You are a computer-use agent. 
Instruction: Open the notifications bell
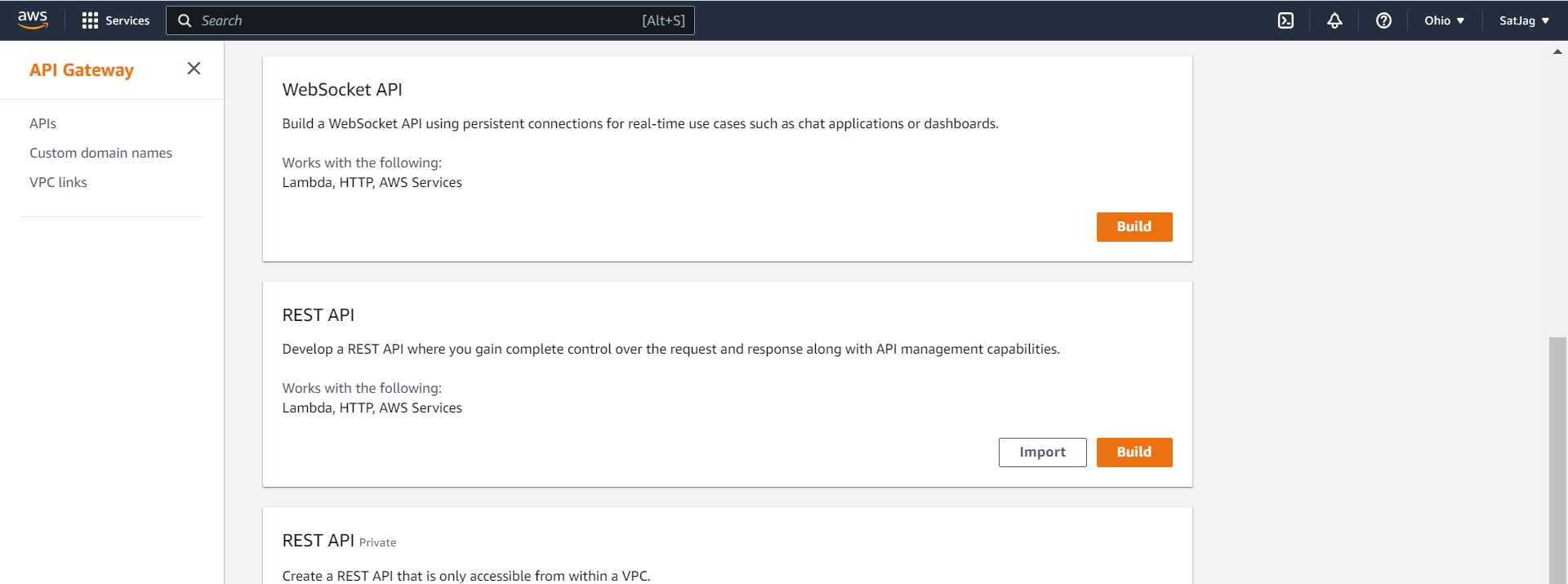(1334, 20)
